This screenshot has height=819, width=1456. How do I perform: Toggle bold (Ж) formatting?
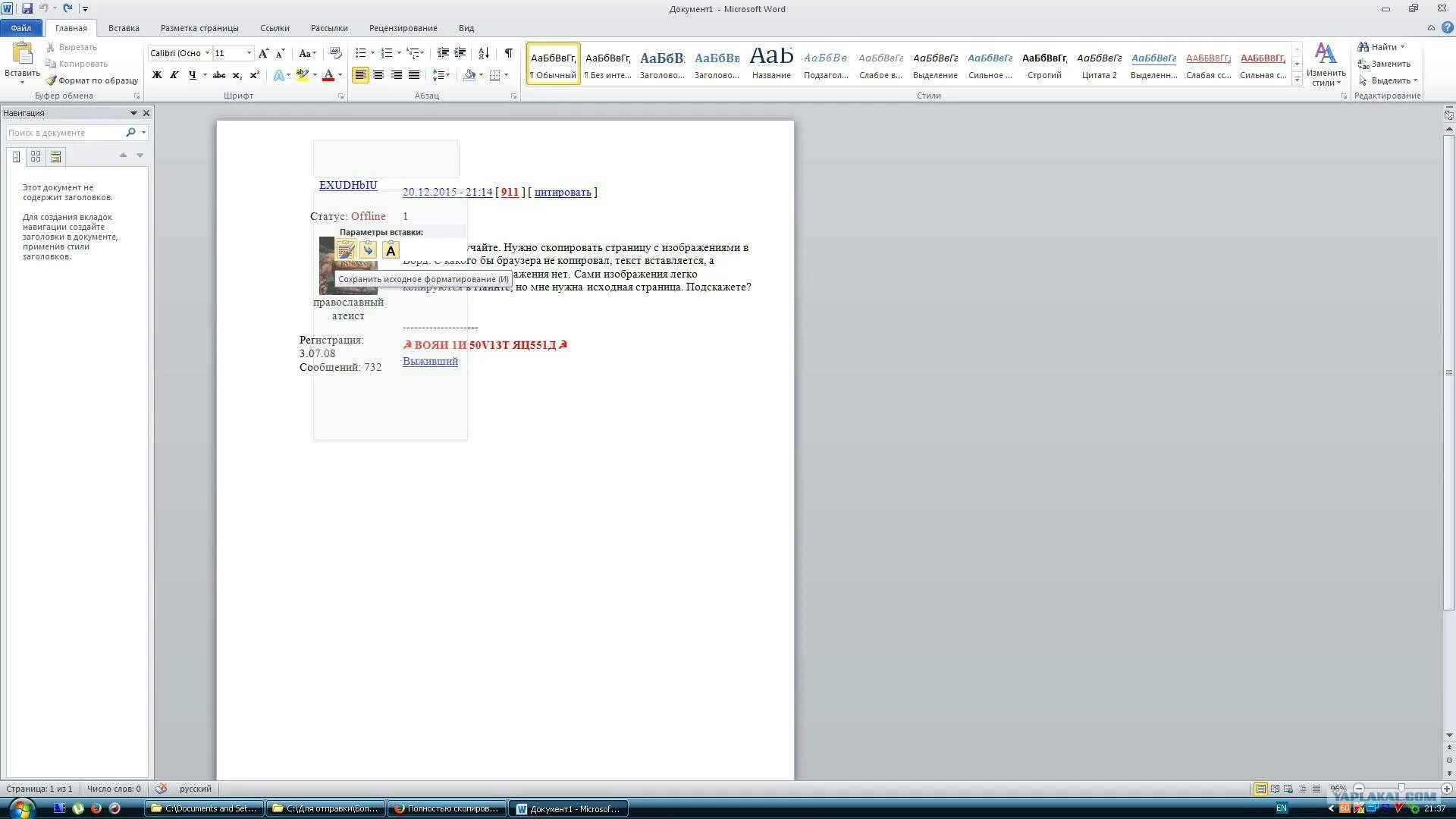157,75
